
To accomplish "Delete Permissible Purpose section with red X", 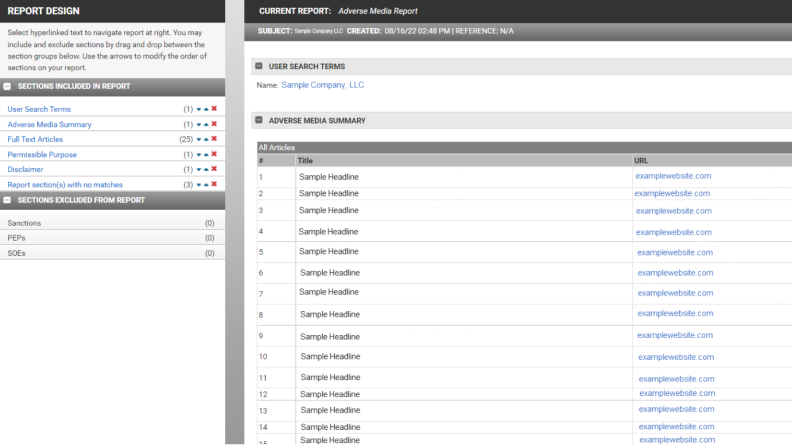I will [x=214, y=154].
